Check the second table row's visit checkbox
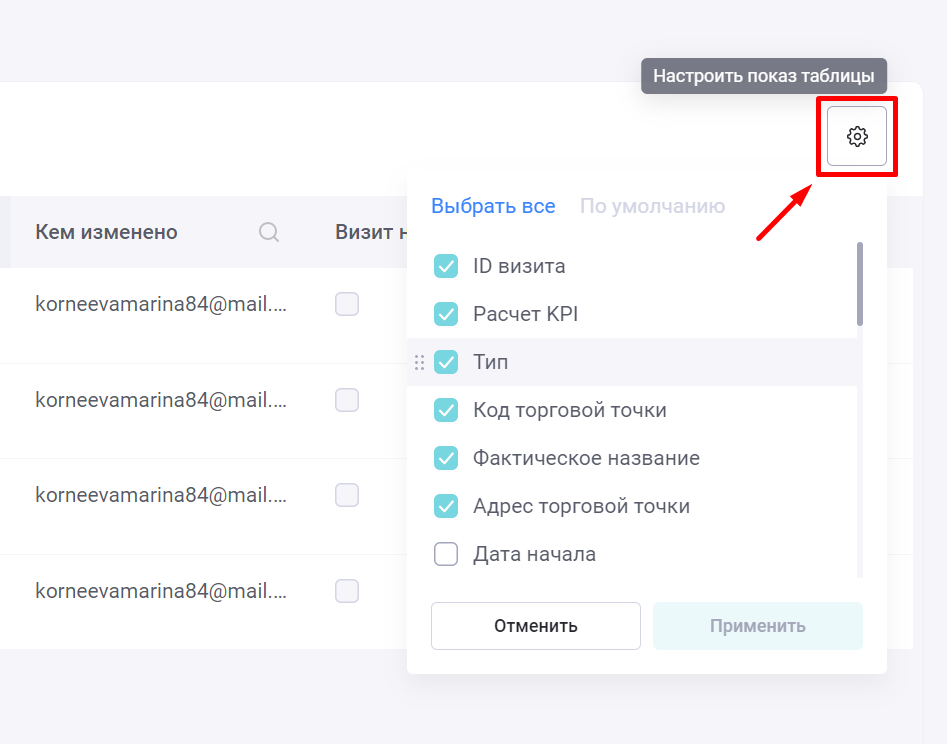Image resolution: width=947 pixels, height=744 pixels. (x=347, y=400)
